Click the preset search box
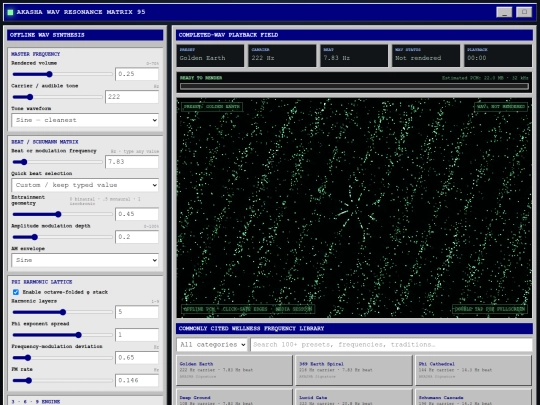Screen dimensions: 540x405 click(x=391, y=345)
